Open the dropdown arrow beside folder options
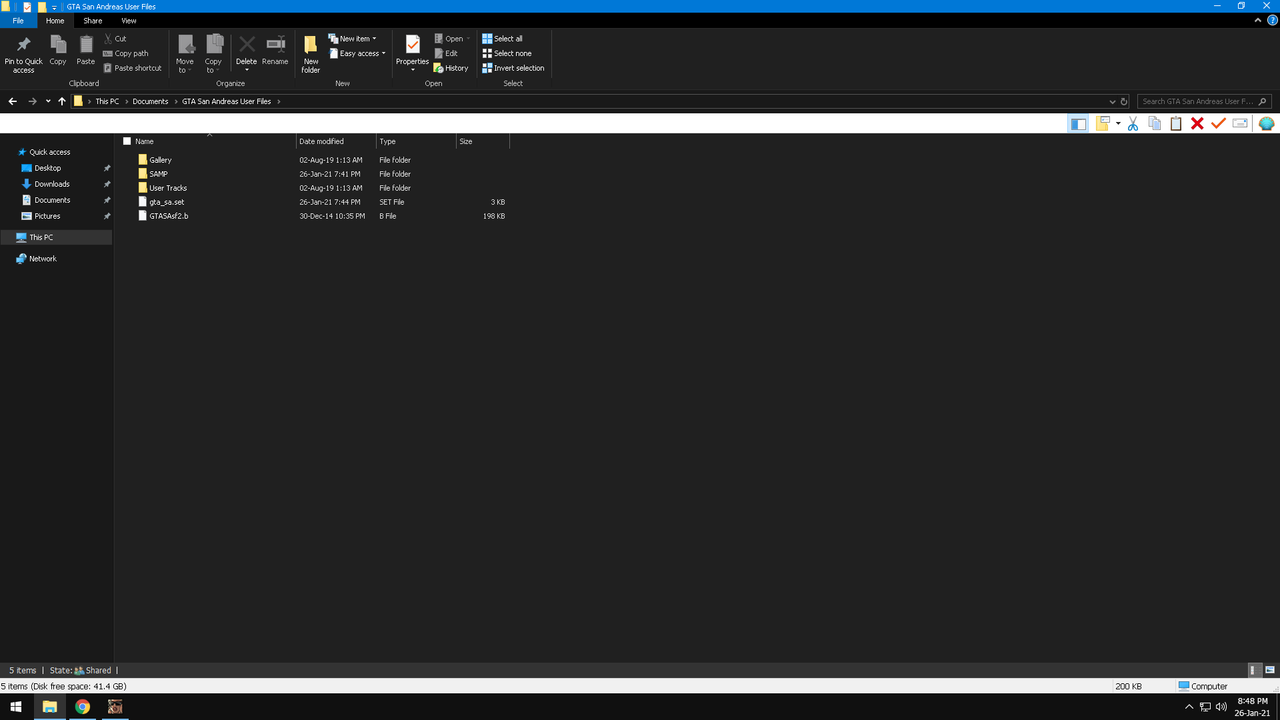 pos(1118,124)
